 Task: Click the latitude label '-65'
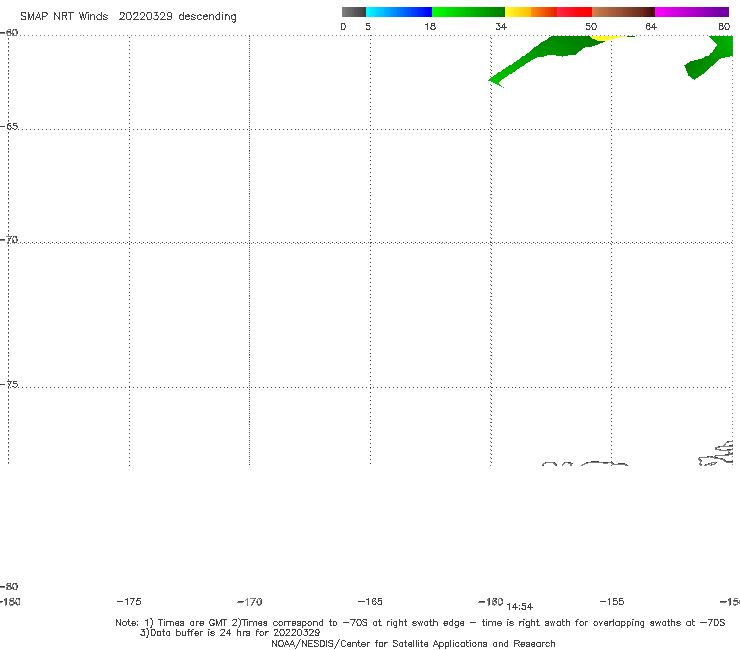(9, 127)
